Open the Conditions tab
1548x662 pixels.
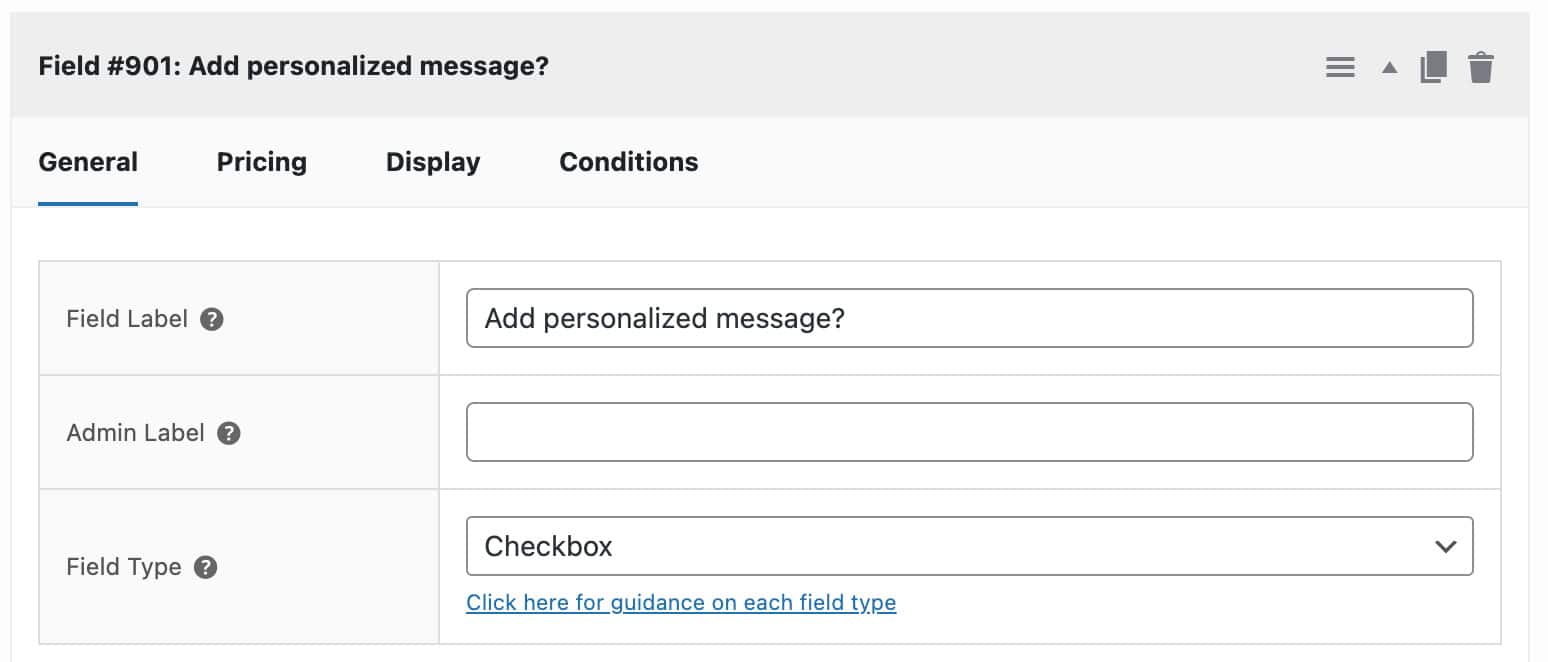click(x=628, y=162)
